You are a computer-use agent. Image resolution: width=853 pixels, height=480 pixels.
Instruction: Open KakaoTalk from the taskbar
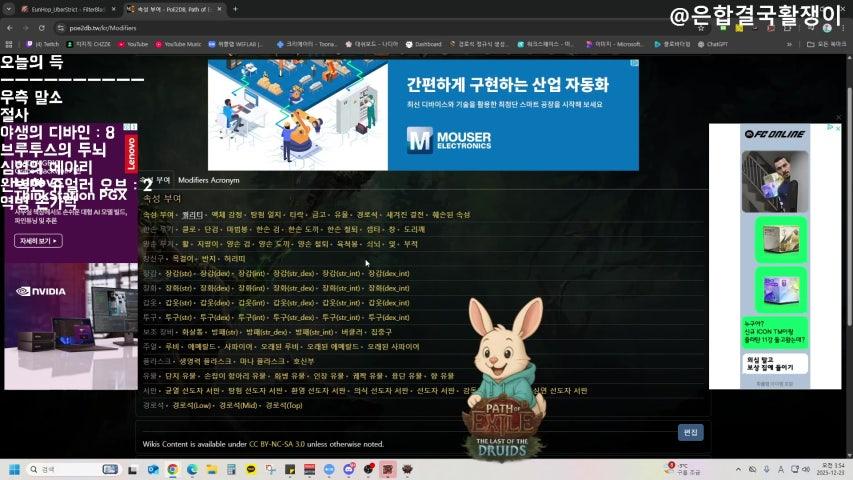point(251,469)
